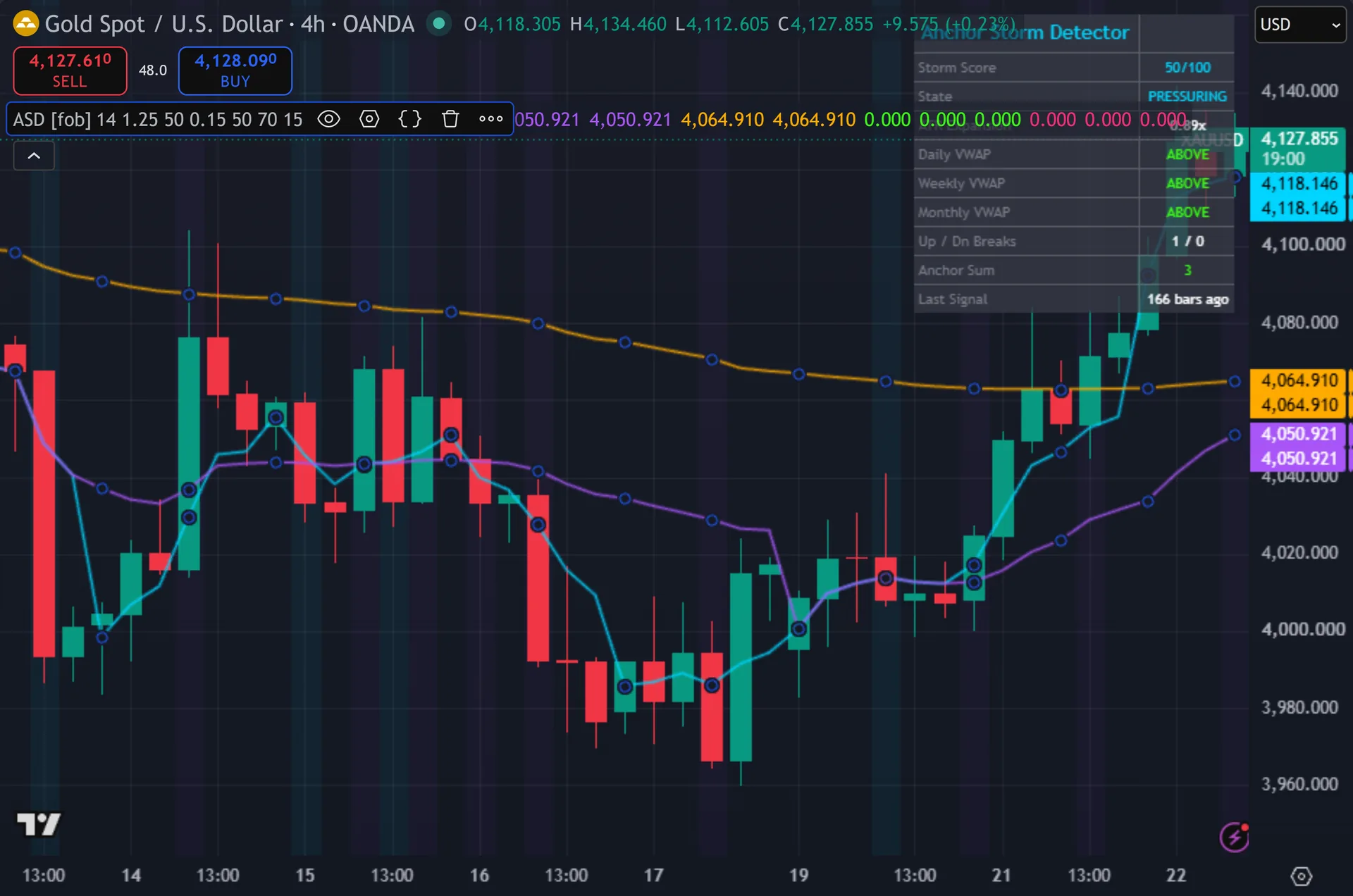Image resolution: width=1353 pixels, height=896 pixels.
Task: Click the 4,127.855 current price label
Action: (x=1299, y=148)
